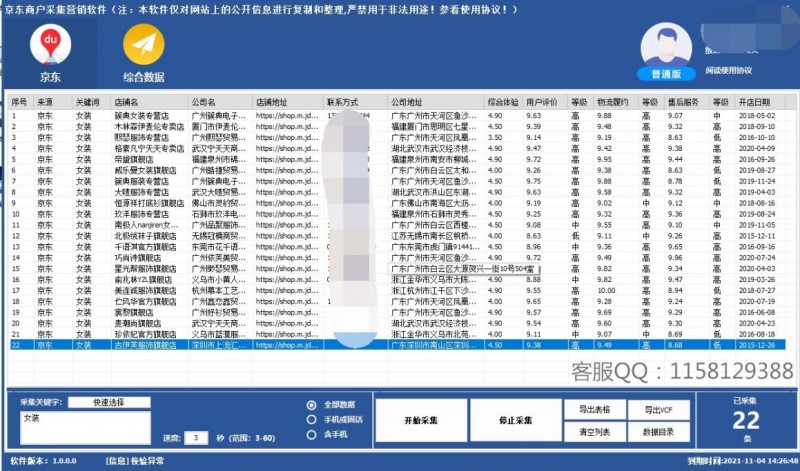The height and width of the screenshot is (471, 800).
Task: Select the 含手机 radio option
Action: click(312, 436)
